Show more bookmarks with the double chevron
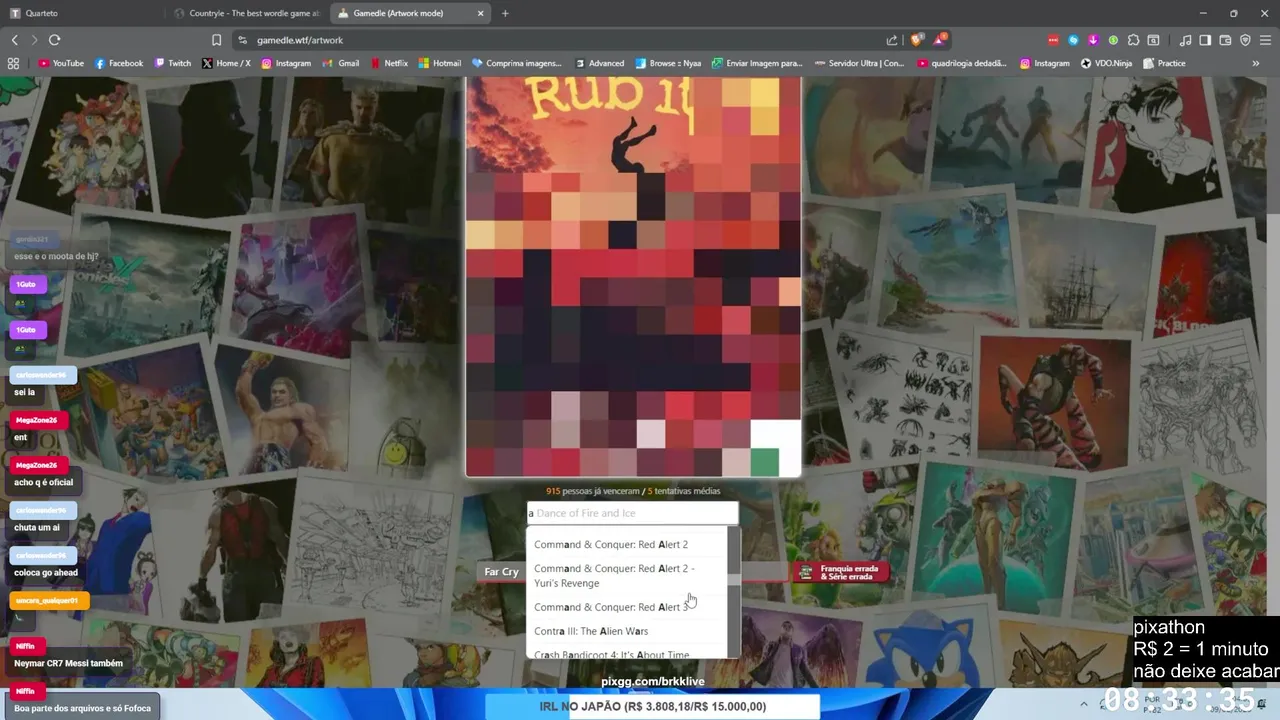Screen dimensions: 1280x720 point(1256,63)
